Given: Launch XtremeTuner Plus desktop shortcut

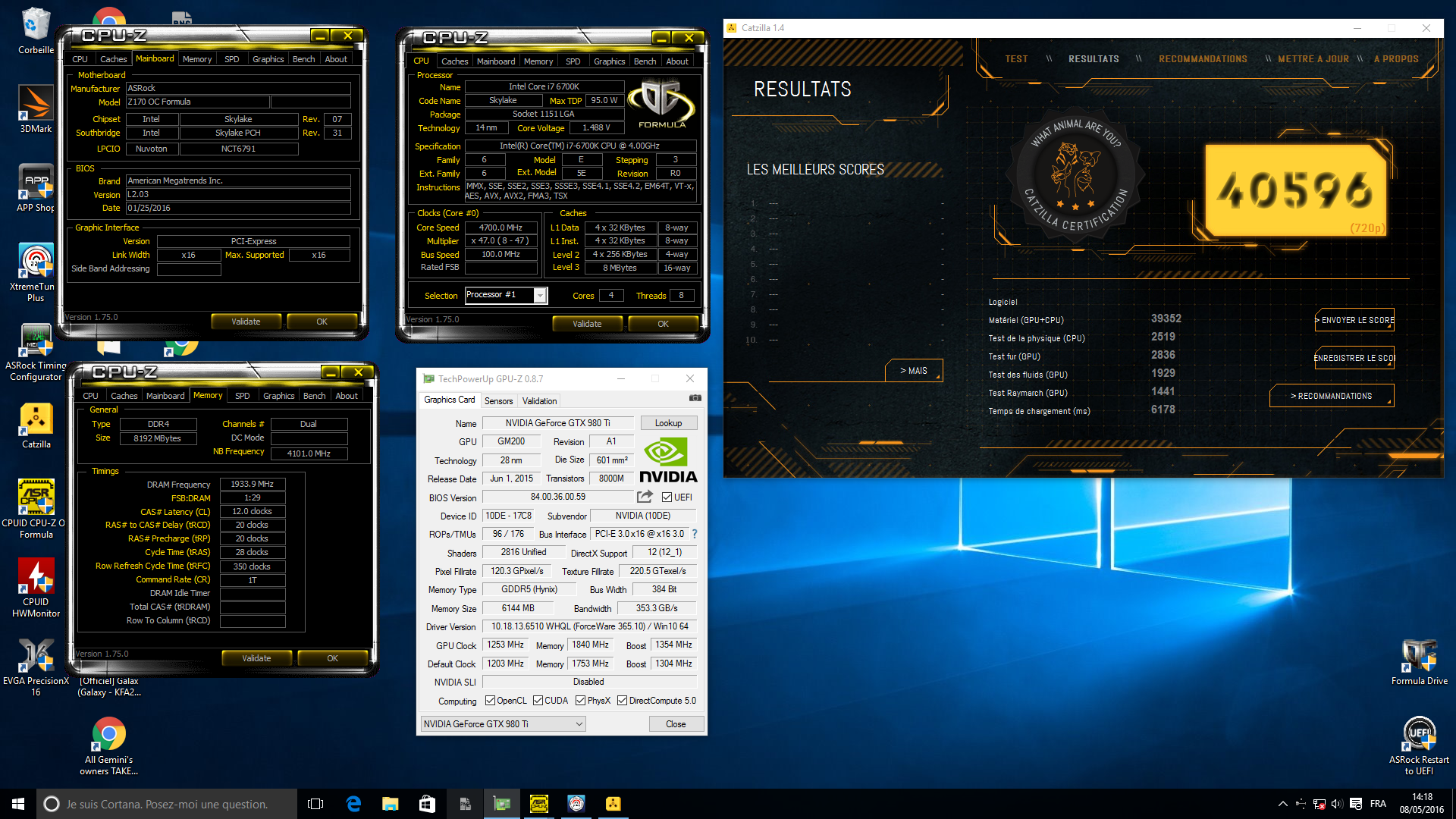Looking at the screenshot, I should click(x=36, y=272).
